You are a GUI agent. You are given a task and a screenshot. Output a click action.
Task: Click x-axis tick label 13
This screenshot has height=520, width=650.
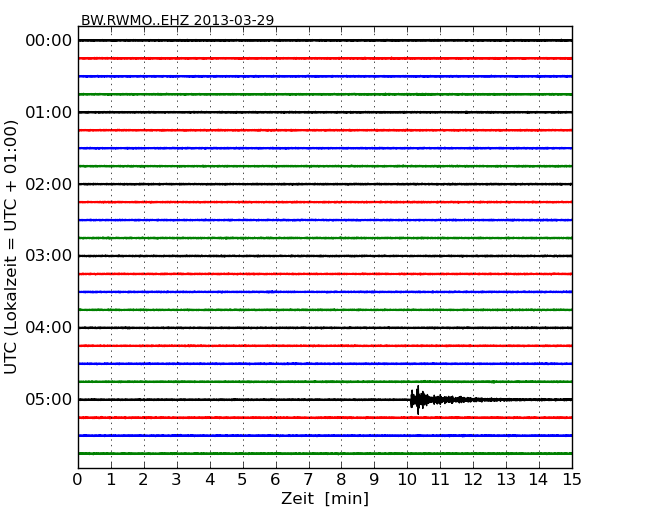click(x=506, y=480)
